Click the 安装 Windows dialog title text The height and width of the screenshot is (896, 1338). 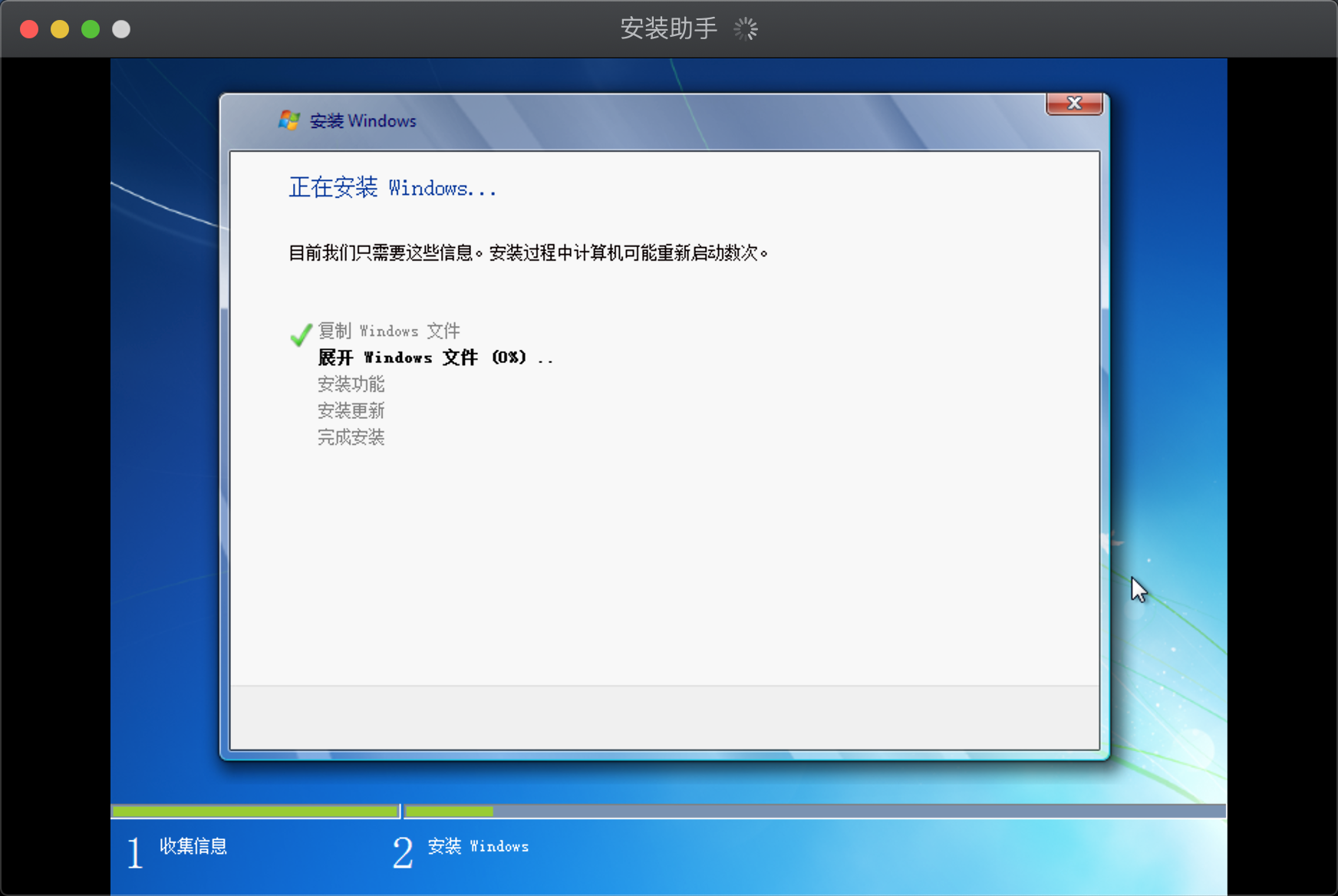tap(363, 121)
